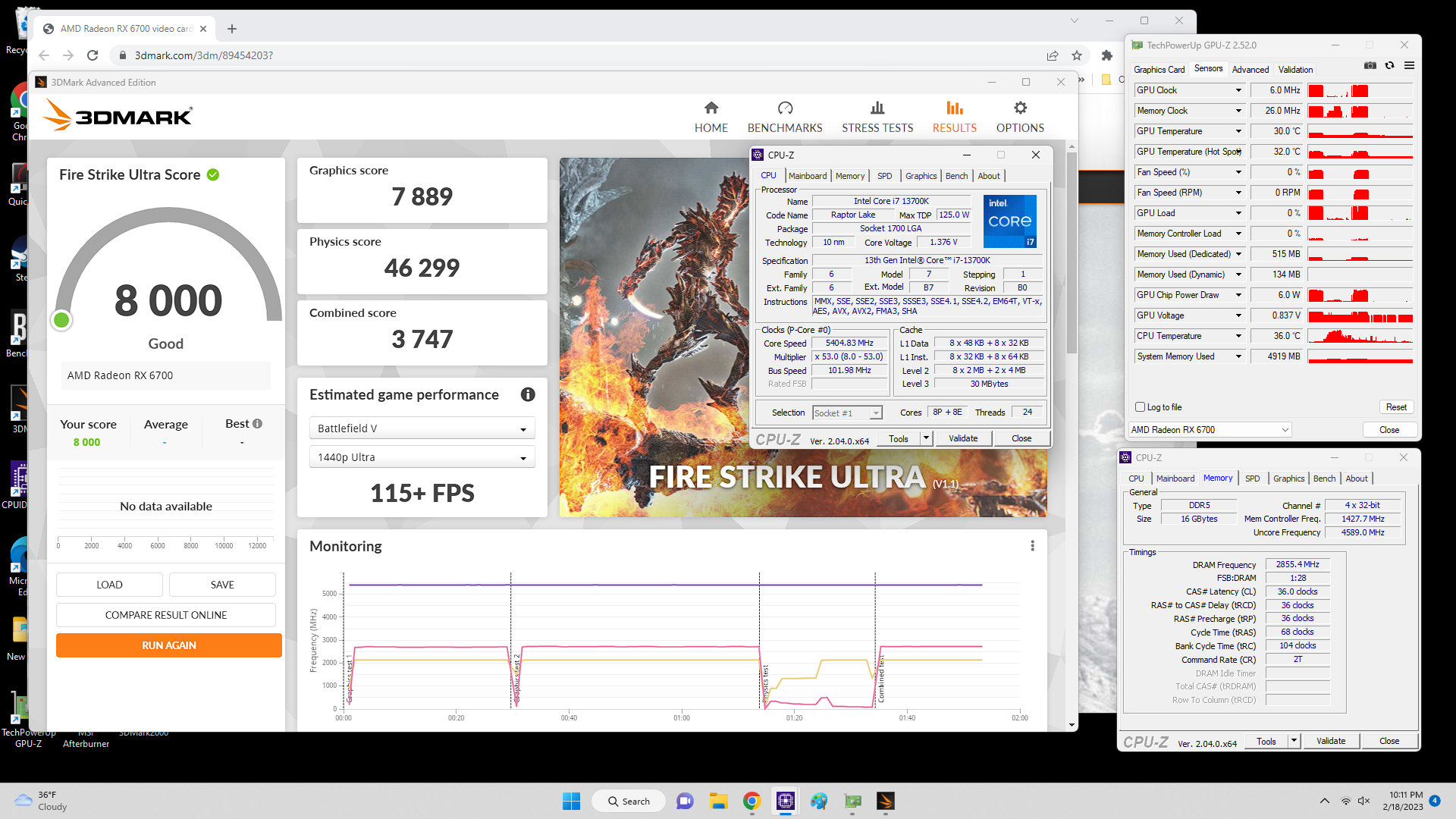Open the GPU-Z hamburger menu
The height and width of the screenshot is (819, 1456).
click(1409, 66)
